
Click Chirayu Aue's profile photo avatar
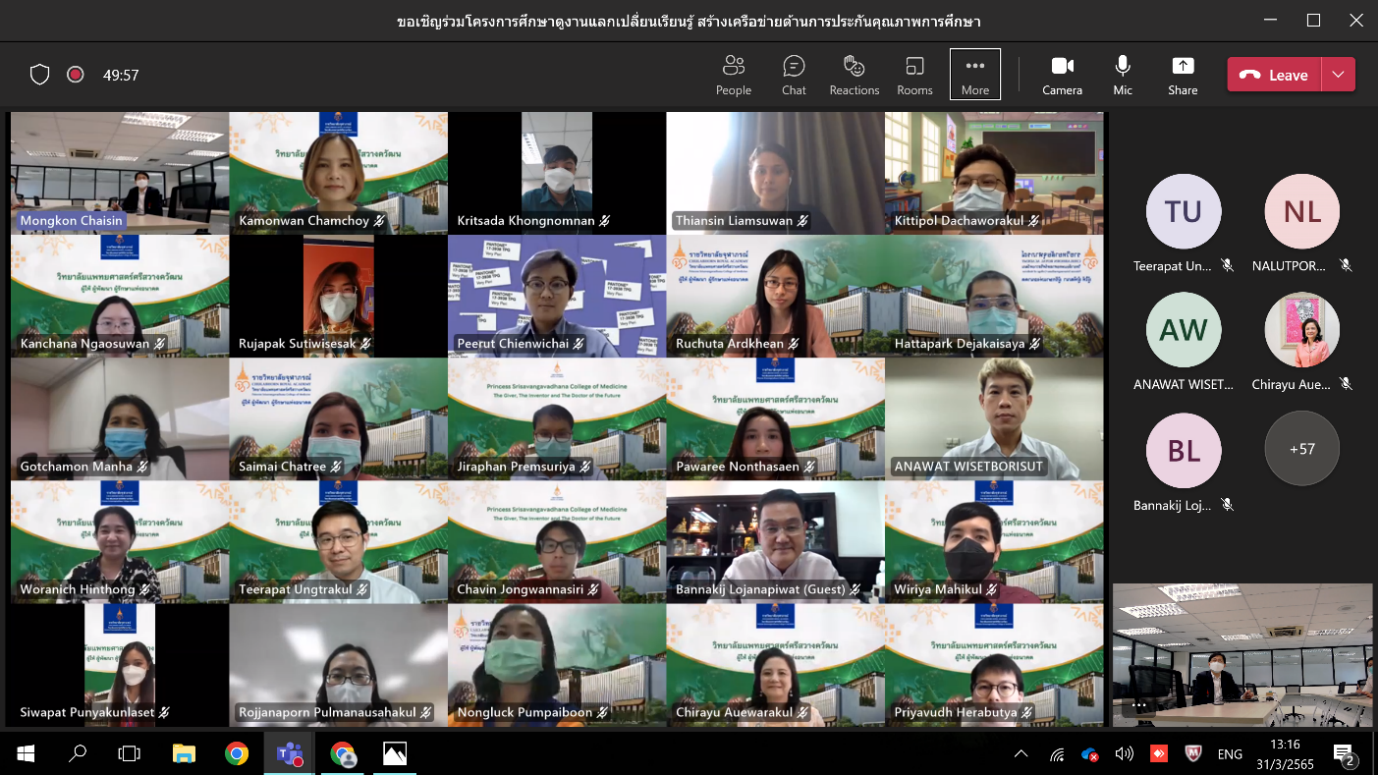(1301, 330)
